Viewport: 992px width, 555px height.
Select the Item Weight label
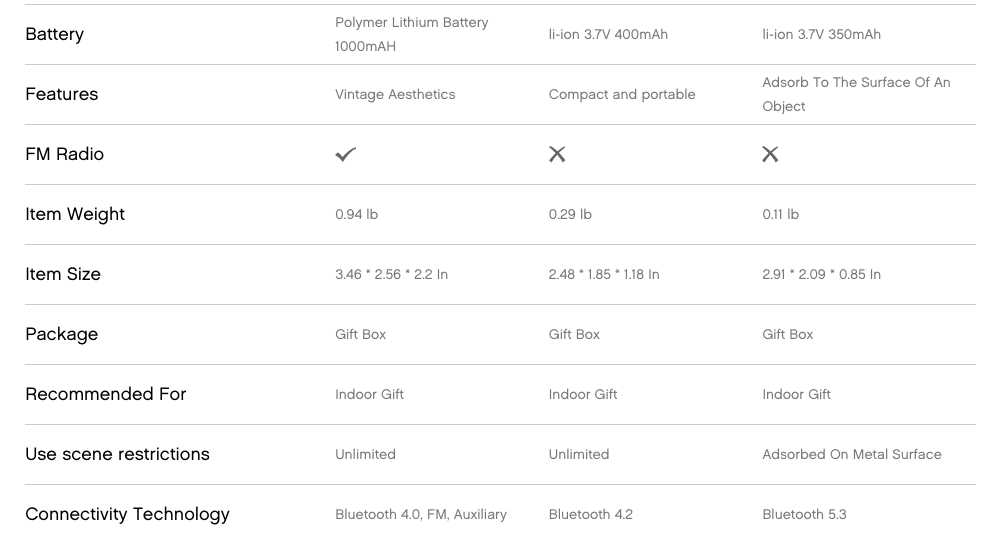point(75,215)
